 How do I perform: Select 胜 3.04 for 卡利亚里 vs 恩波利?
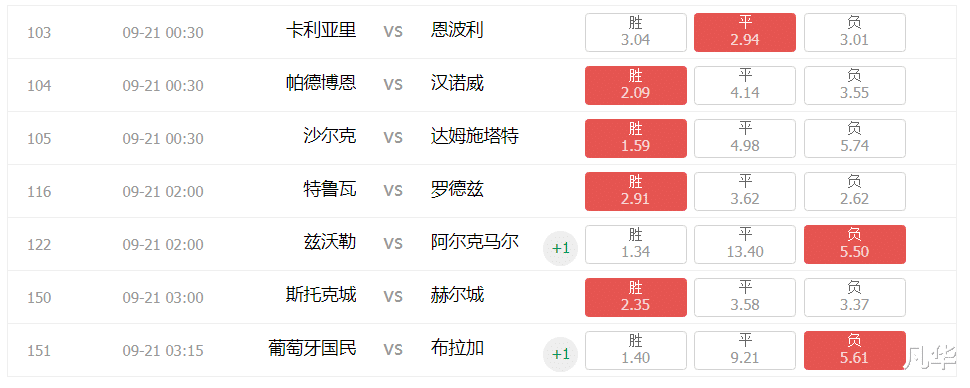coord(636,32)
